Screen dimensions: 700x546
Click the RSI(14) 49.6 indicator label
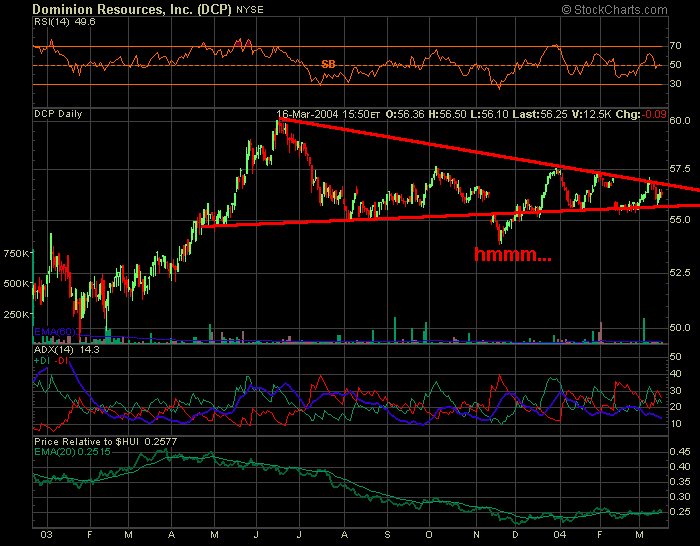pyautogui.click(x=65, y=22)
